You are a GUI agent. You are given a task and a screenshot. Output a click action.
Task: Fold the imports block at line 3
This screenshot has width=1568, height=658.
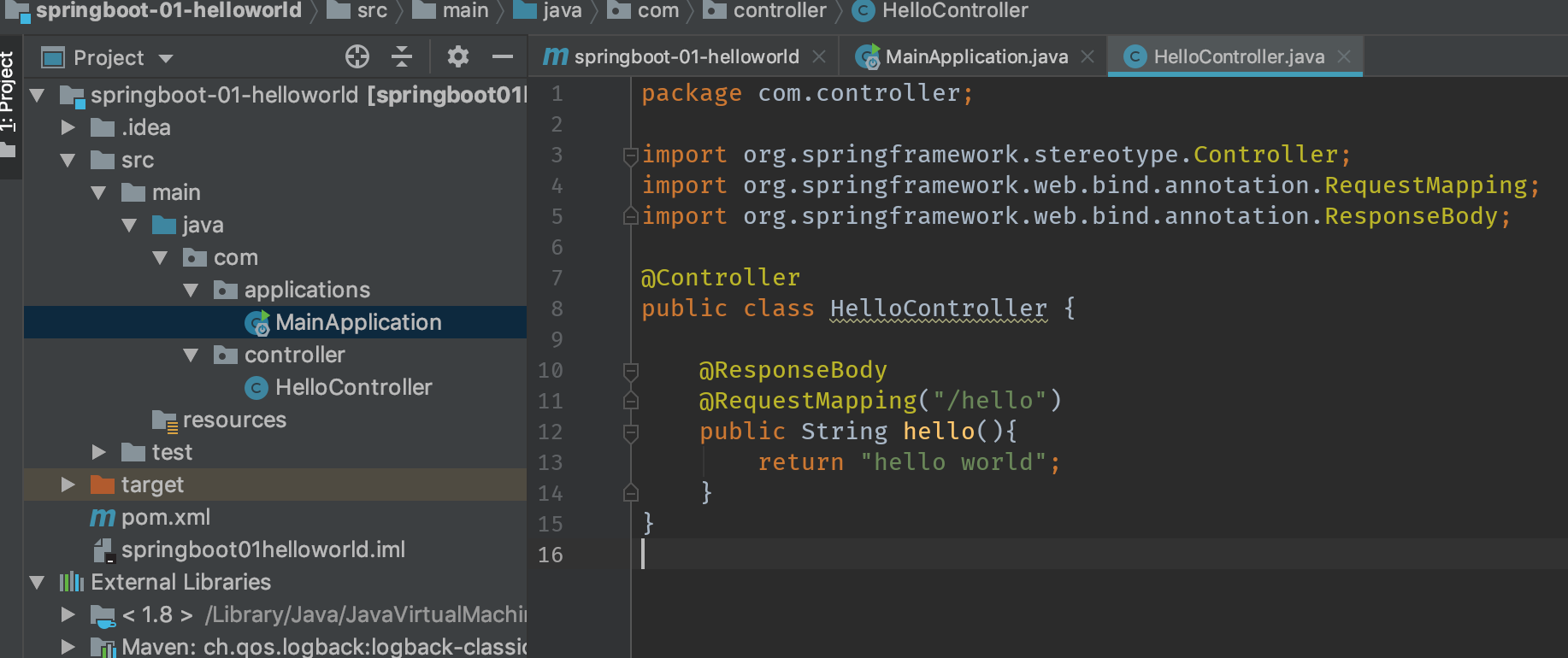tap(631, 155)
